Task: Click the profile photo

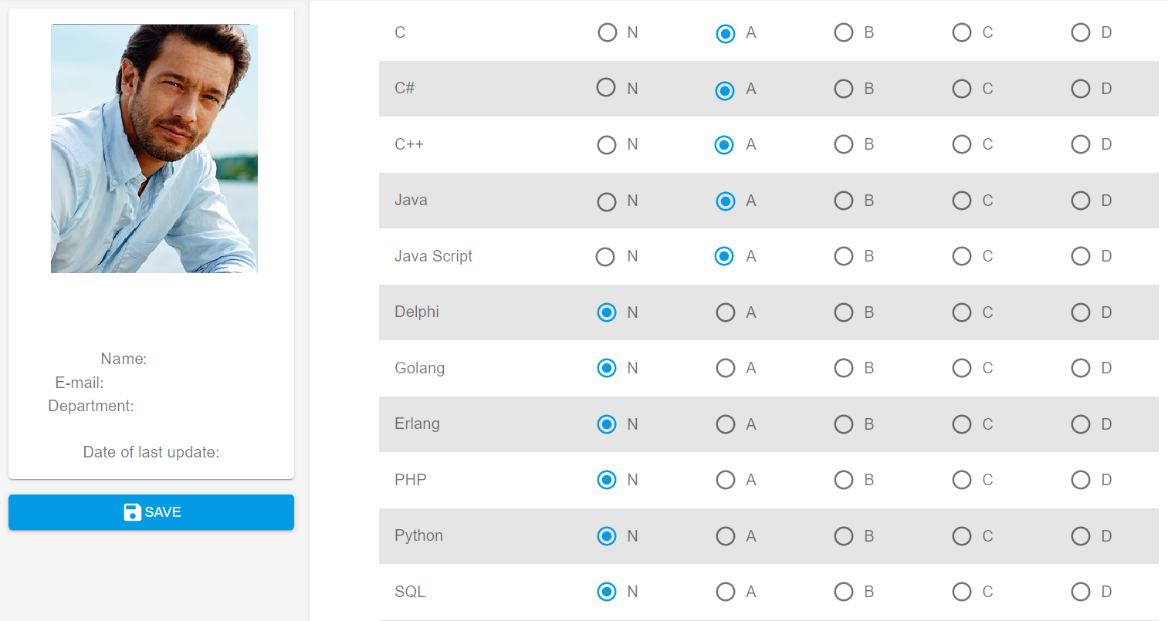Action: 154,148
